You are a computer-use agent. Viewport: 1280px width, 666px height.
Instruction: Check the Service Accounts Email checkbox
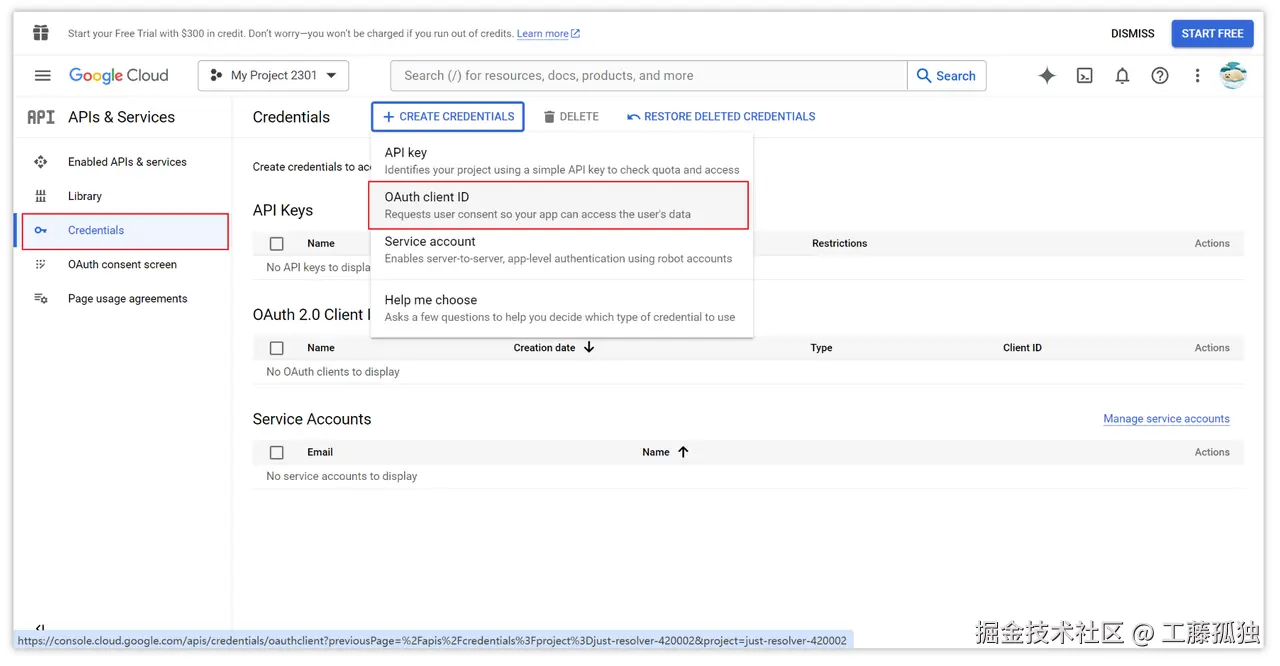[276, 451]
